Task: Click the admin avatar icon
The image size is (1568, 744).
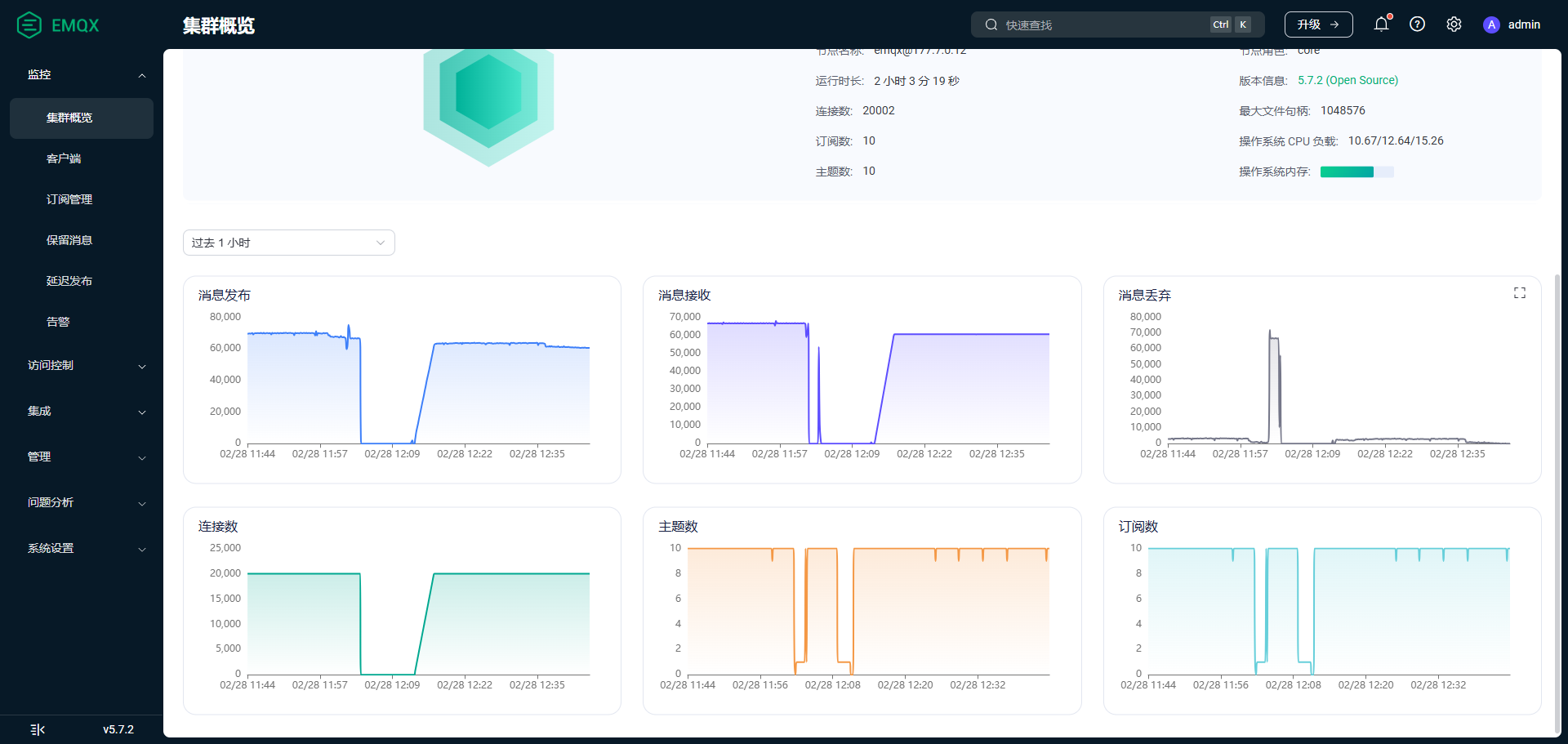Action: [x=1491, y=25]
